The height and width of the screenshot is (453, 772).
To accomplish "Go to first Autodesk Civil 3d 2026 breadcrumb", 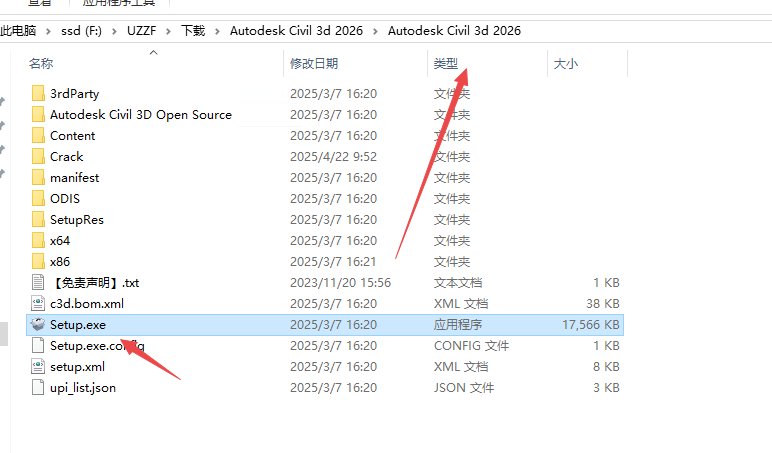I will 296,31.
